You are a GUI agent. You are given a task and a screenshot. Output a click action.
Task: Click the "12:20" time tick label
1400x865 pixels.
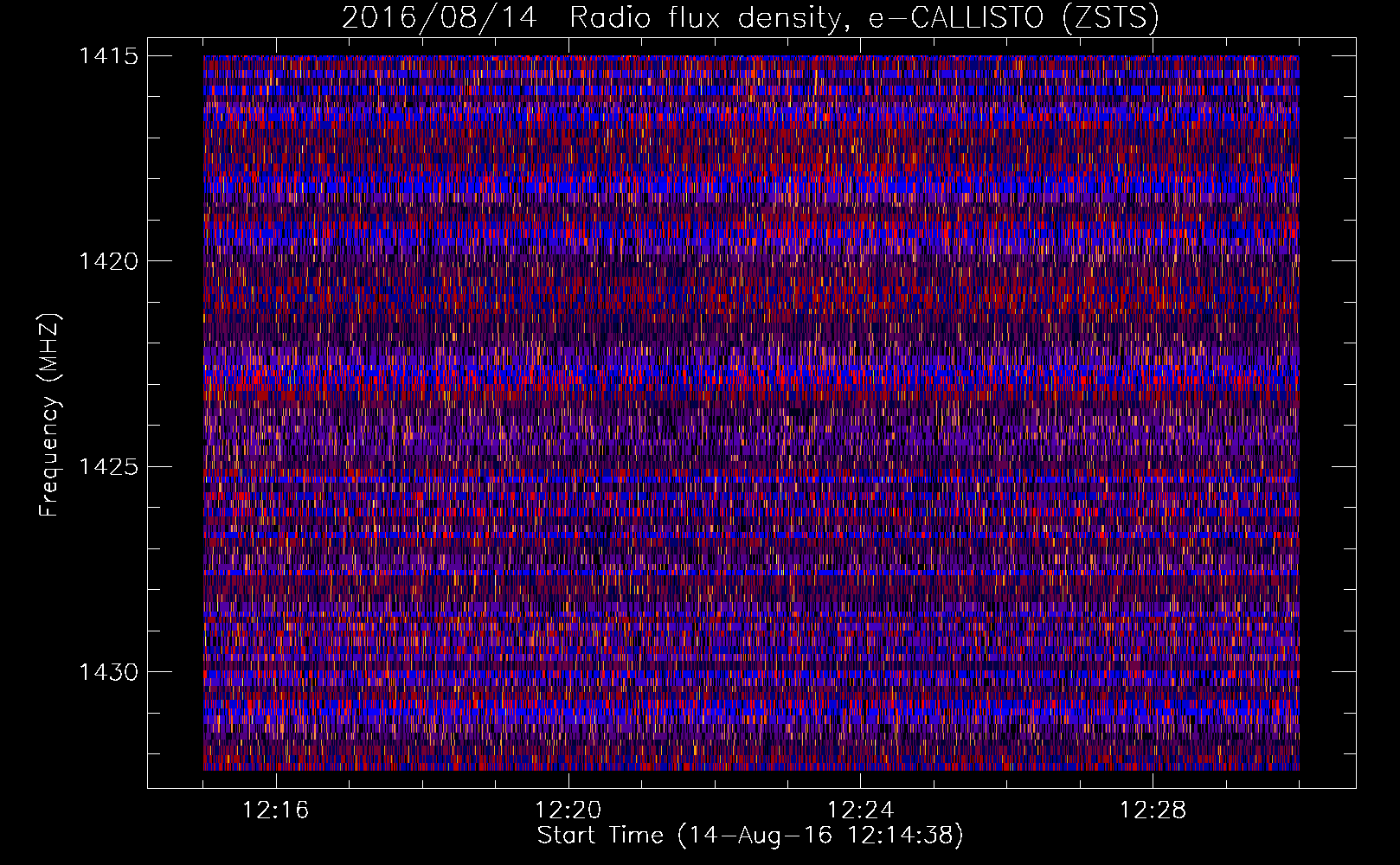(x=568, y=811)
